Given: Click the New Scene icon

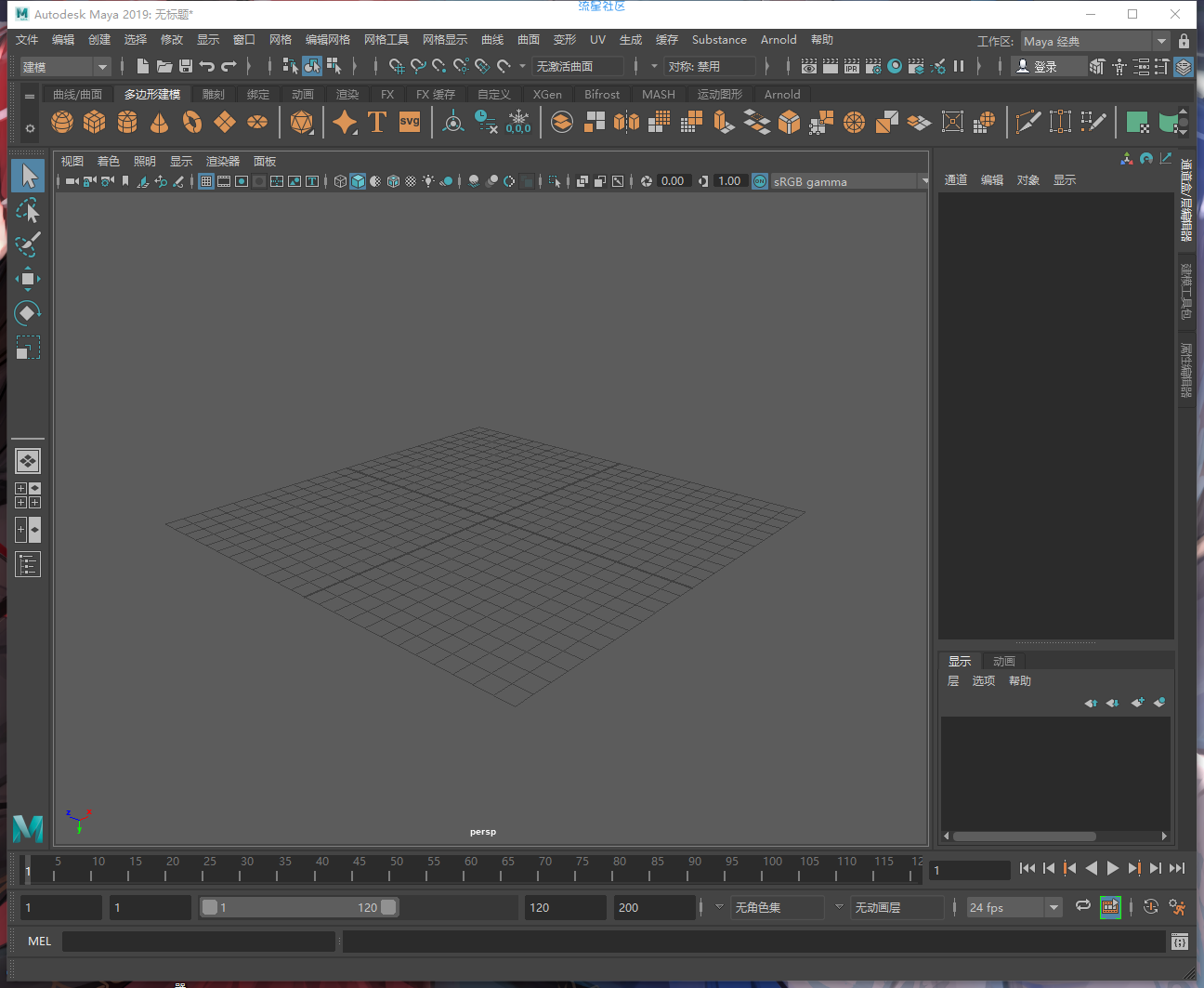Looking at the screenshot, I should point(142,66).
